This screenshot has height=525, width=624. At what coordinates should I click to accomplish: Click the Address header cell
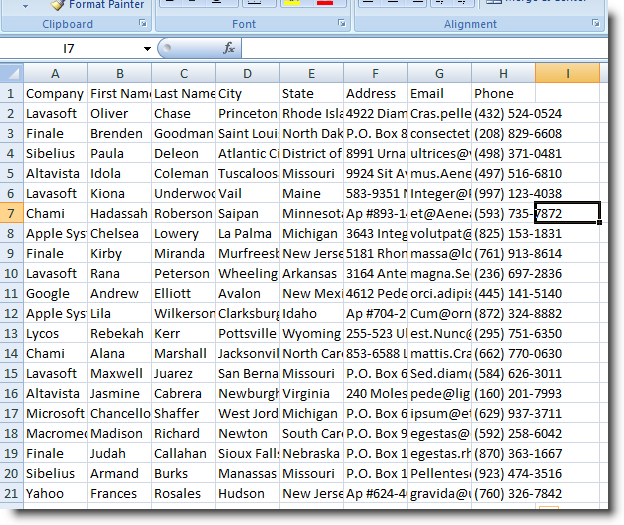[375, 94]
